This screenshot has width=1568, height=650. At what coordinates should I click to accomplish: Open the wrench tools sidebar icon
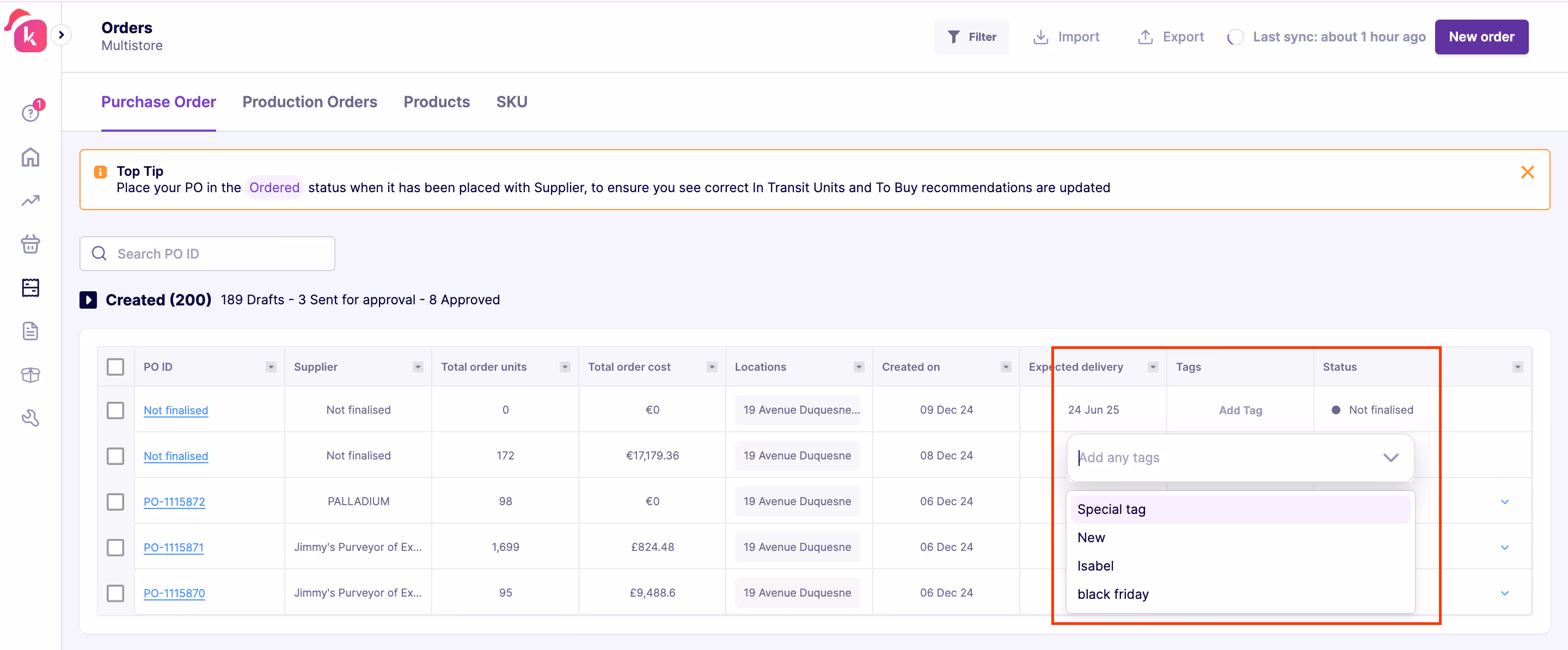point(30,418)
